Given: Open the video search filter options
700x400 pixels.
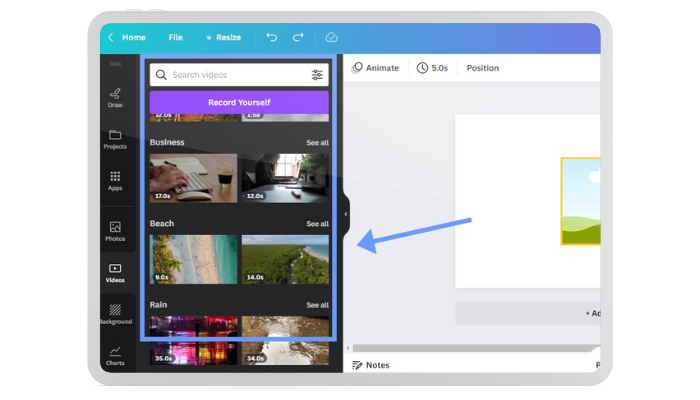Looking at the screenshot, I should tap(317, 75).
